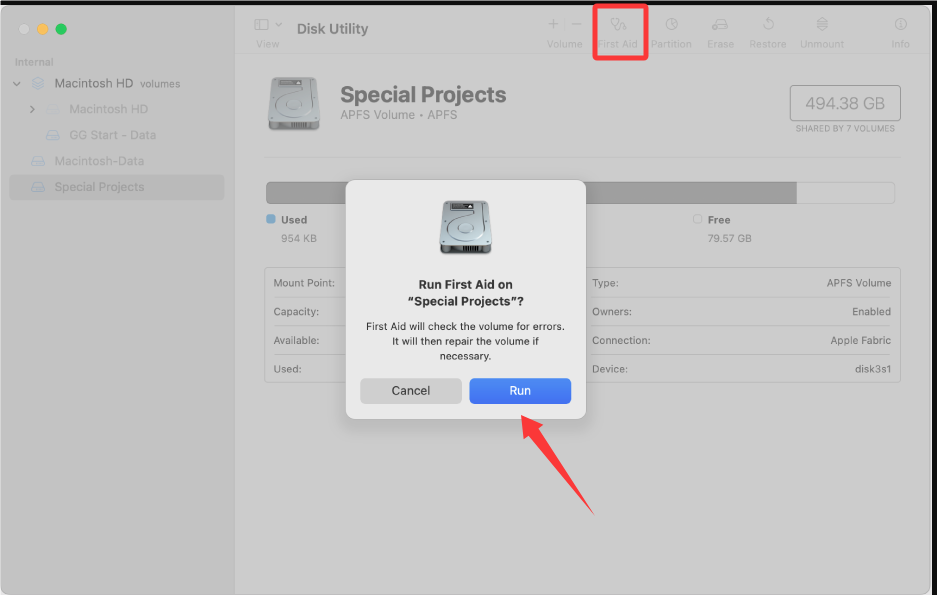Screen dimensions: 937x595
Task: Click the '79.57 GB' free value
Action: (729, 238)
